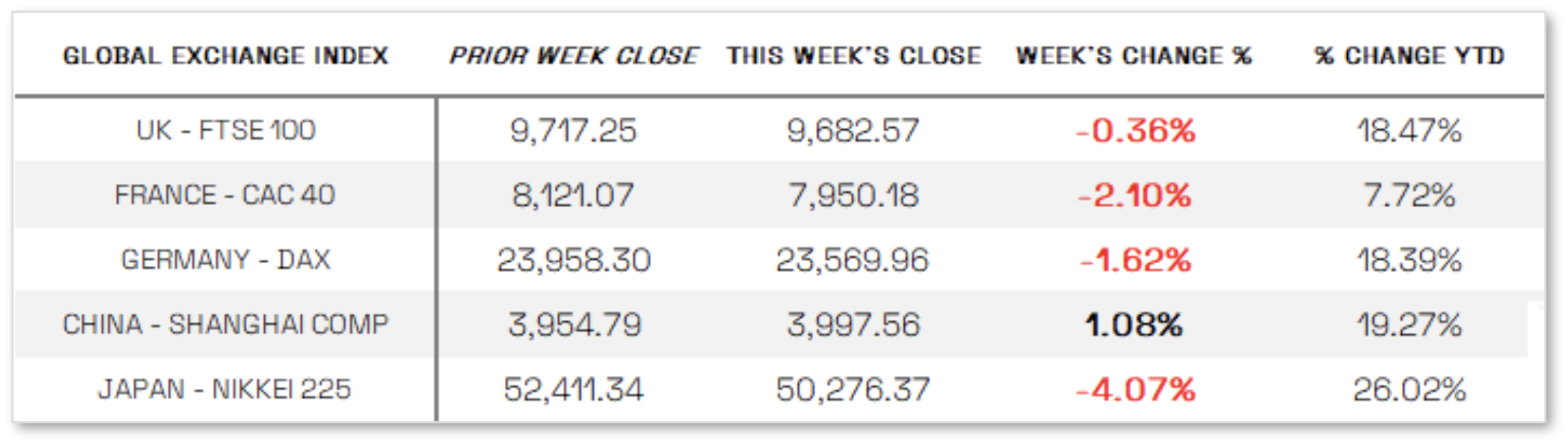This screenshot has width=1568, height=447.
Task: Click Shanghai Comp weekly change 1.08%
Action: click(x=1134, y=325)
